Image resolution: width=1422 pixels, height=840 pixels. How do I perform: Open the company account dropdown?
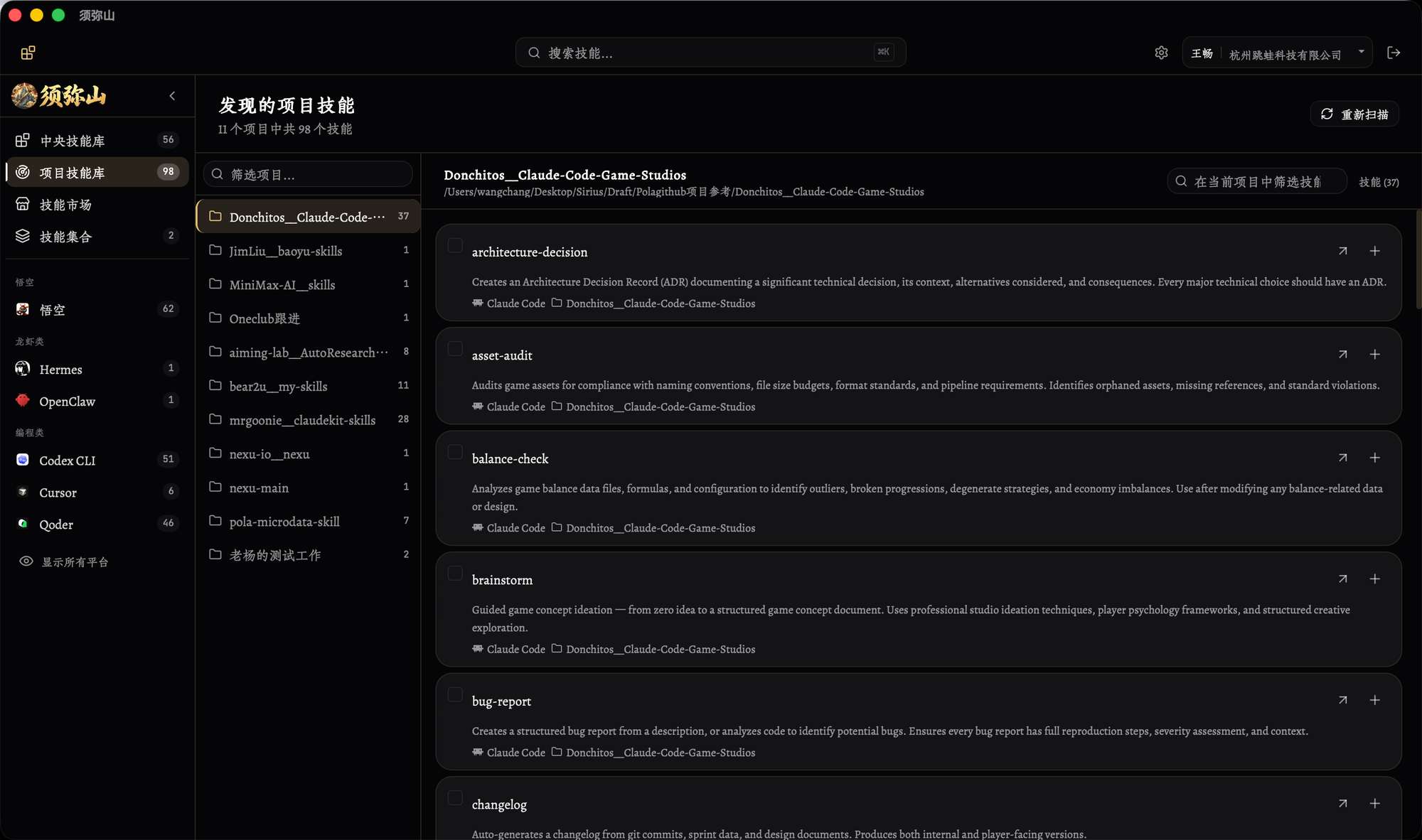(1277, 53)
